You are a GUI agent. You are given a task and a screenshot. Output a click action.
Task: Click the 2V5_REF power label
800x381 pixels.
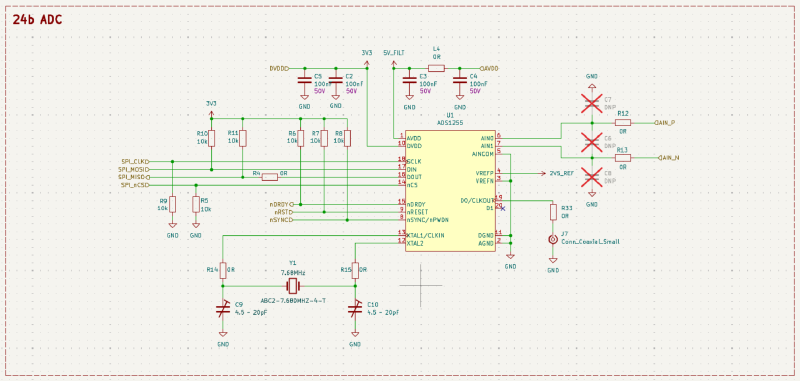click(x=561, y=174)
